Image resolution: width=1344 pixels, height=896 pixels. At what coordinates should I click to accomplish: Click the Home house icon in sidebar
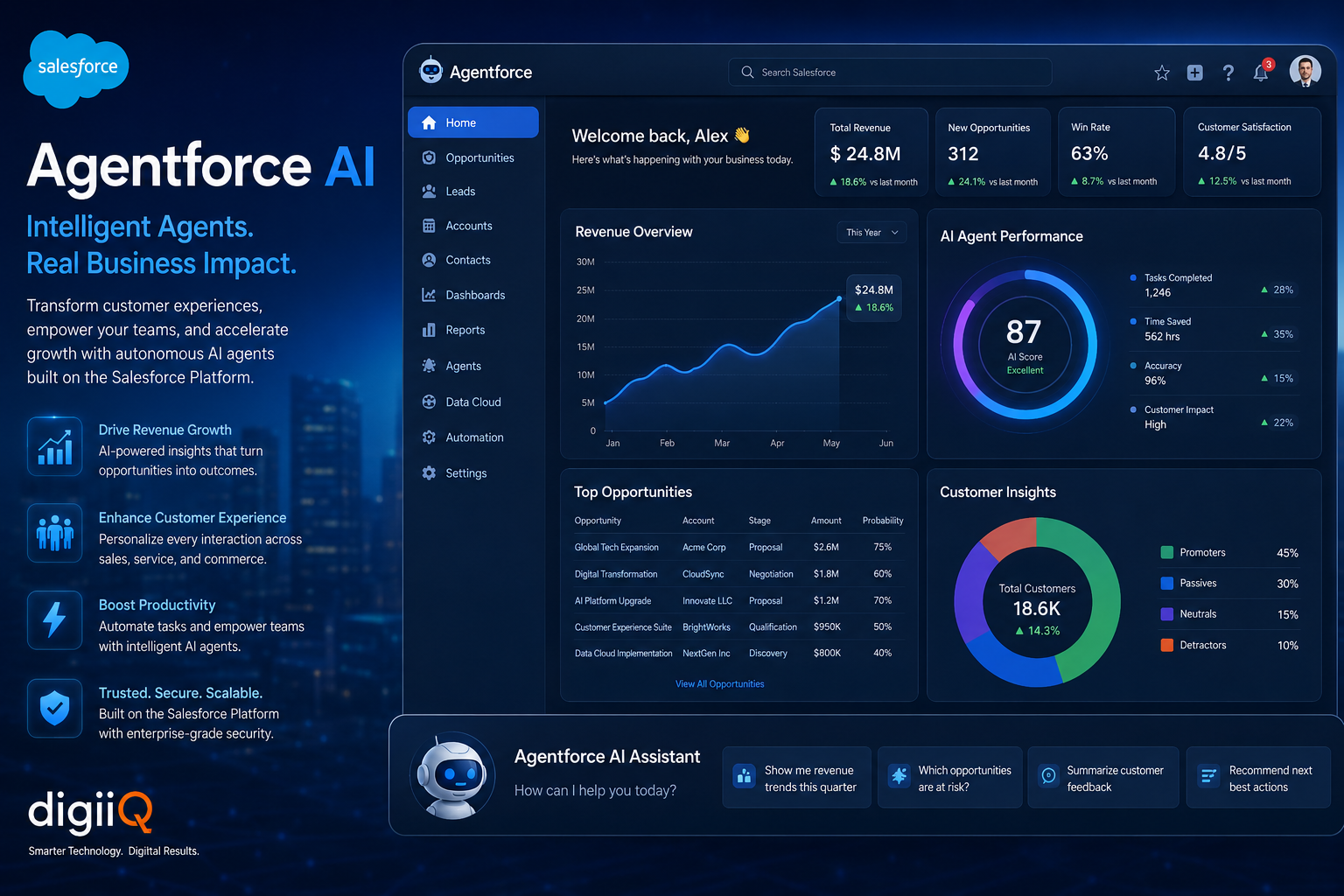pos(429,122)
